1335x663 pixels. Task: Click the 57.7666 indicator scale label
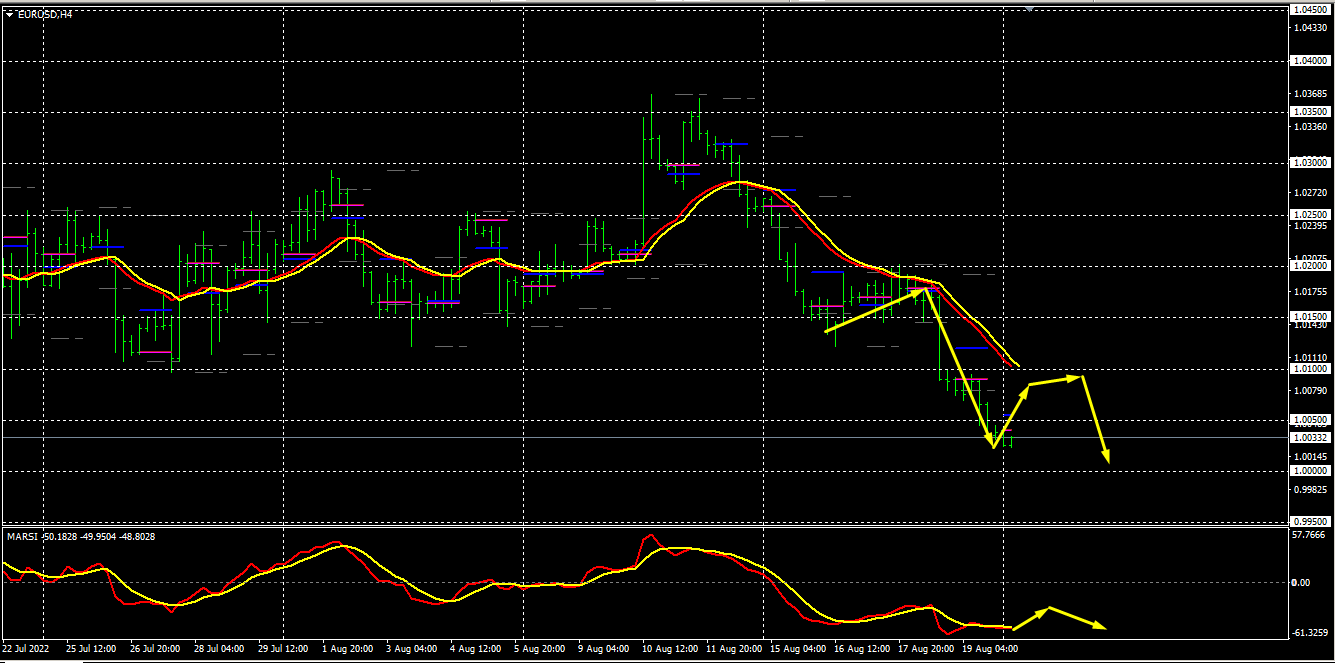point(1309,535)
